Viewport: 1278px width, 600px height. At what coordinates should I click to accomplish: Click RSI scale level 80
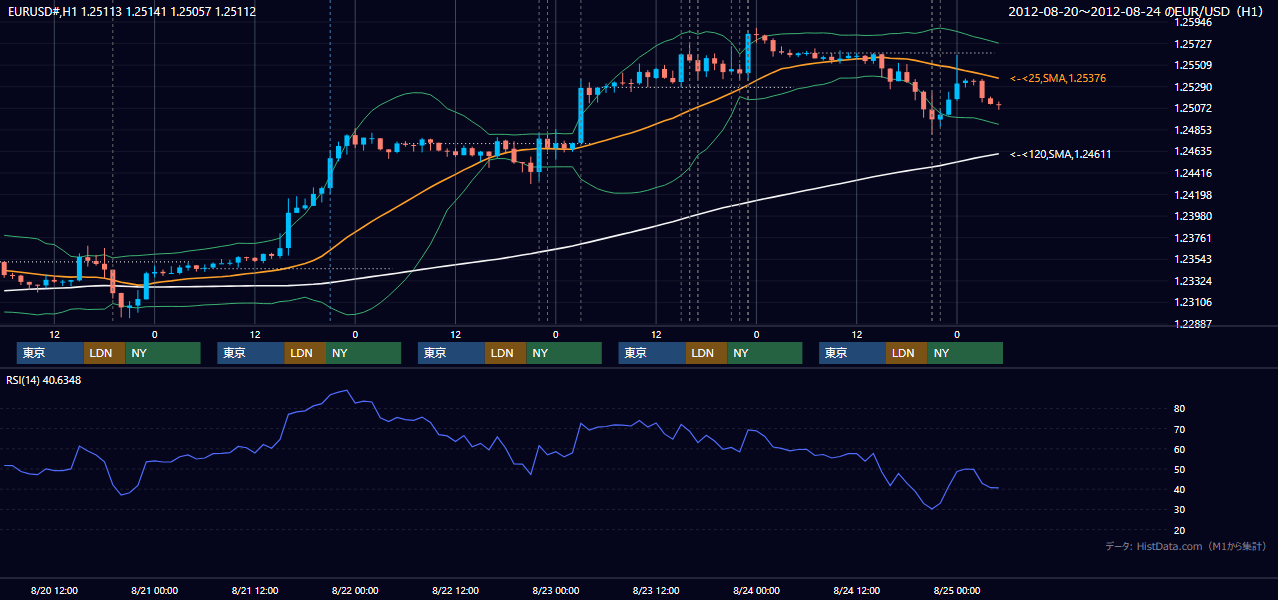pos(1180,409)
